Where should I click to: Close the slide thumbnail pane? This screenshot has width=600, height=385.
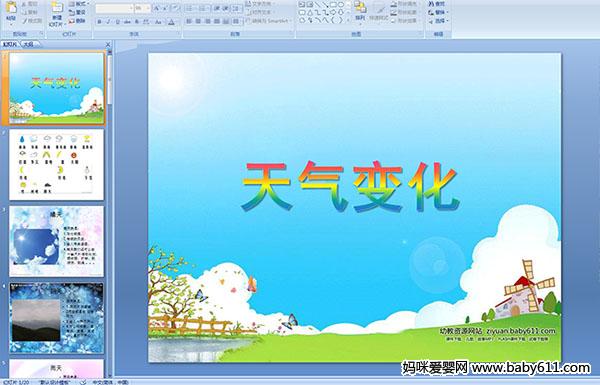108,44
